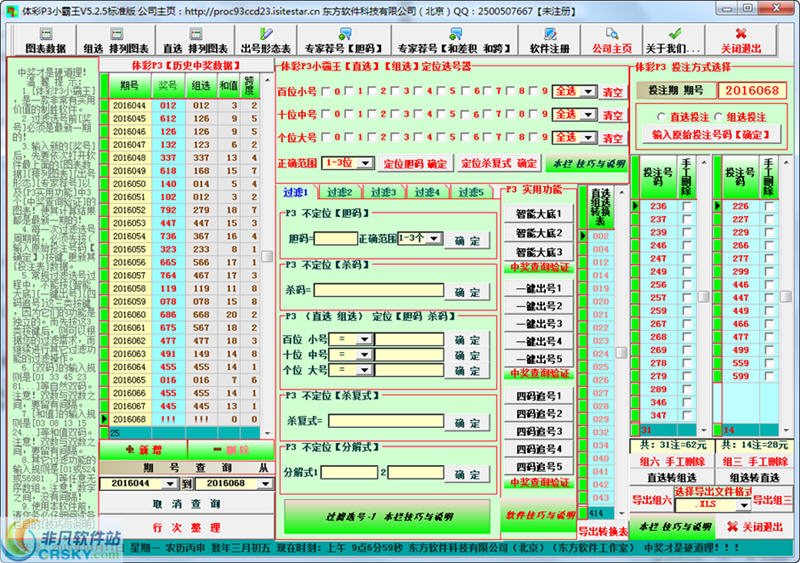Check digit 9 in the 个位大号 row
The height and width of the screenshot is (563, 800).
(534, 137)
